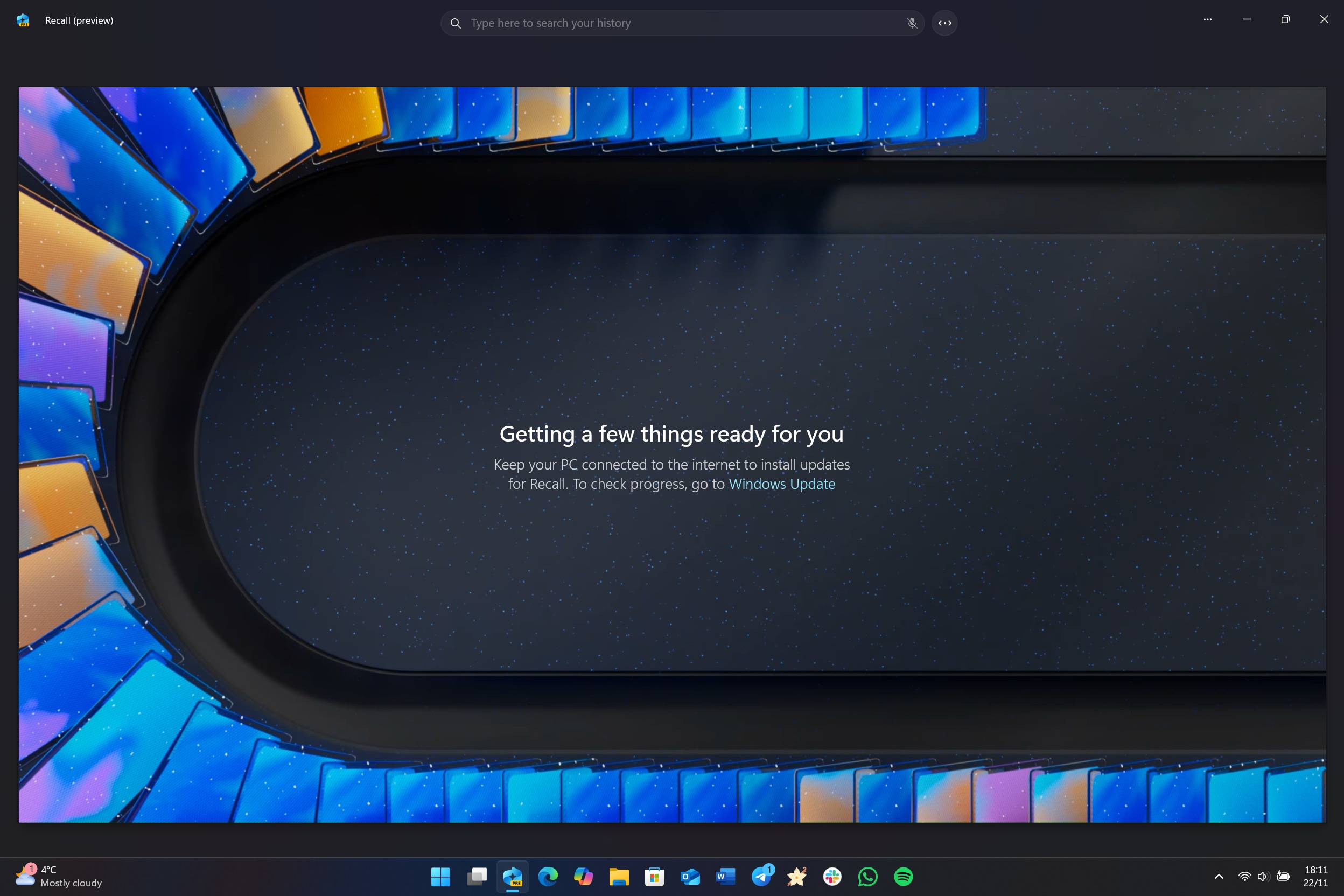Open WhatsApp from the taskbar
The image size is (1344, 896).
[x=868, y=877]
